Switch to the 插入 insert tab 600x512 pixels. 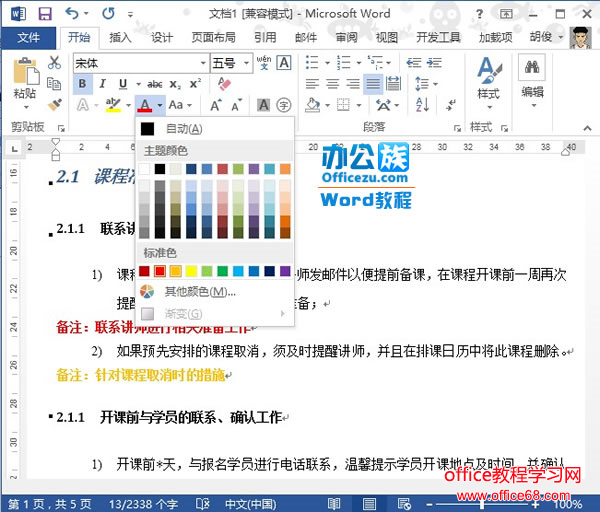pyautogui.click(x=121, y=38)
